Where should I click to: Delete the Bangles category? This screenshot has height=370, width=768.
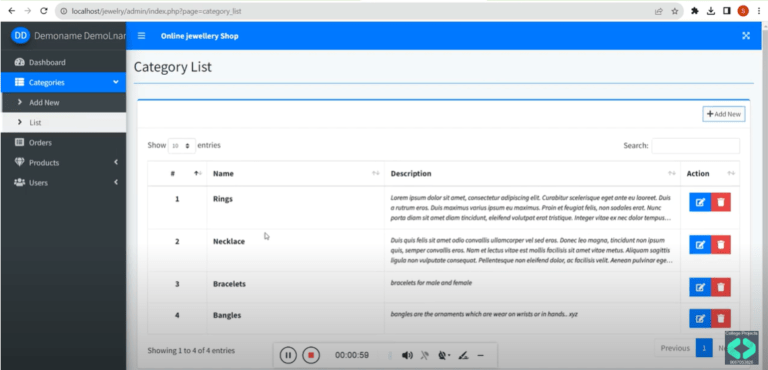(x=720, y=319)
